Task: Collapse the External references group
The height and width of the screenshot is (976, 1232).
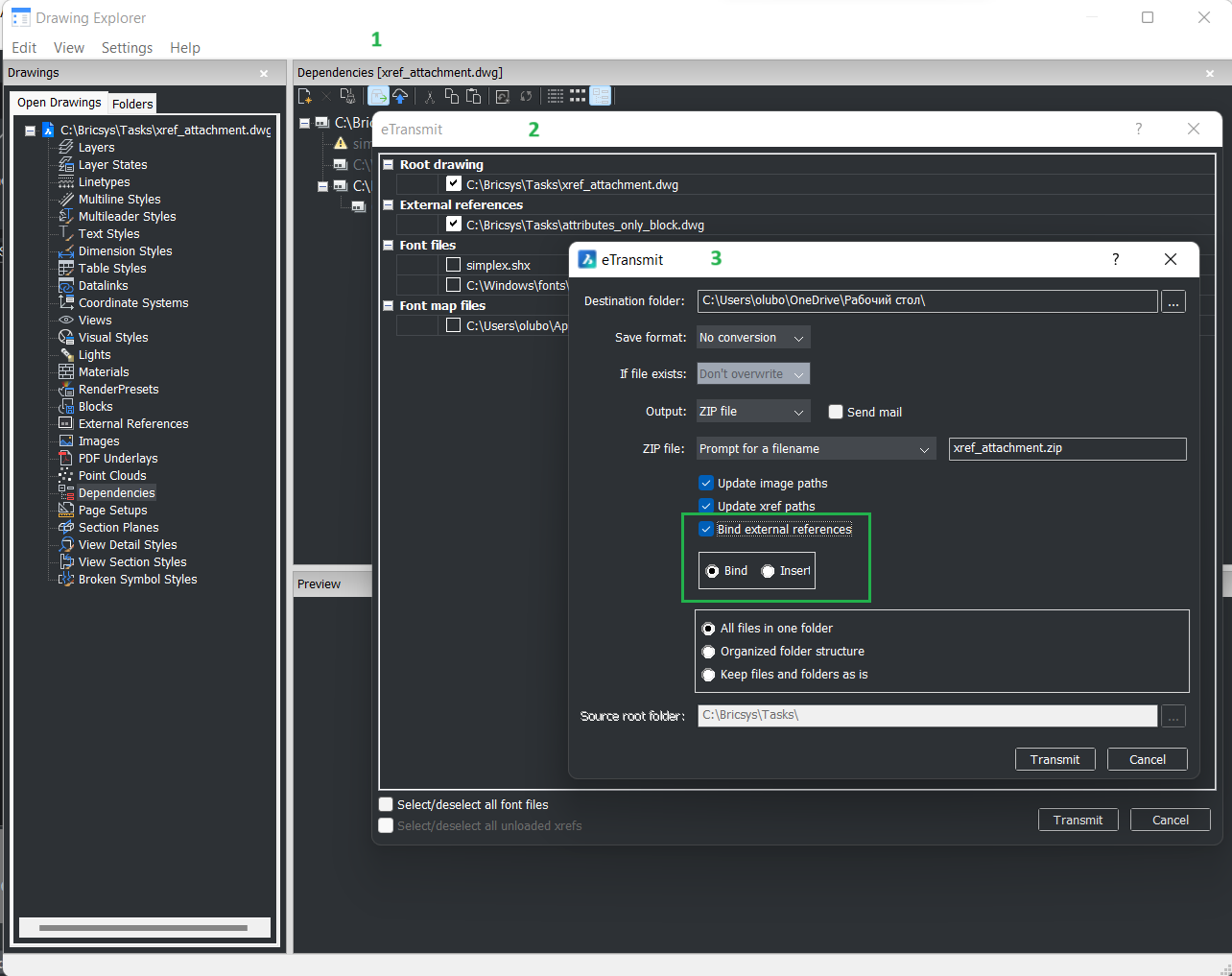Action: point(389,204)
